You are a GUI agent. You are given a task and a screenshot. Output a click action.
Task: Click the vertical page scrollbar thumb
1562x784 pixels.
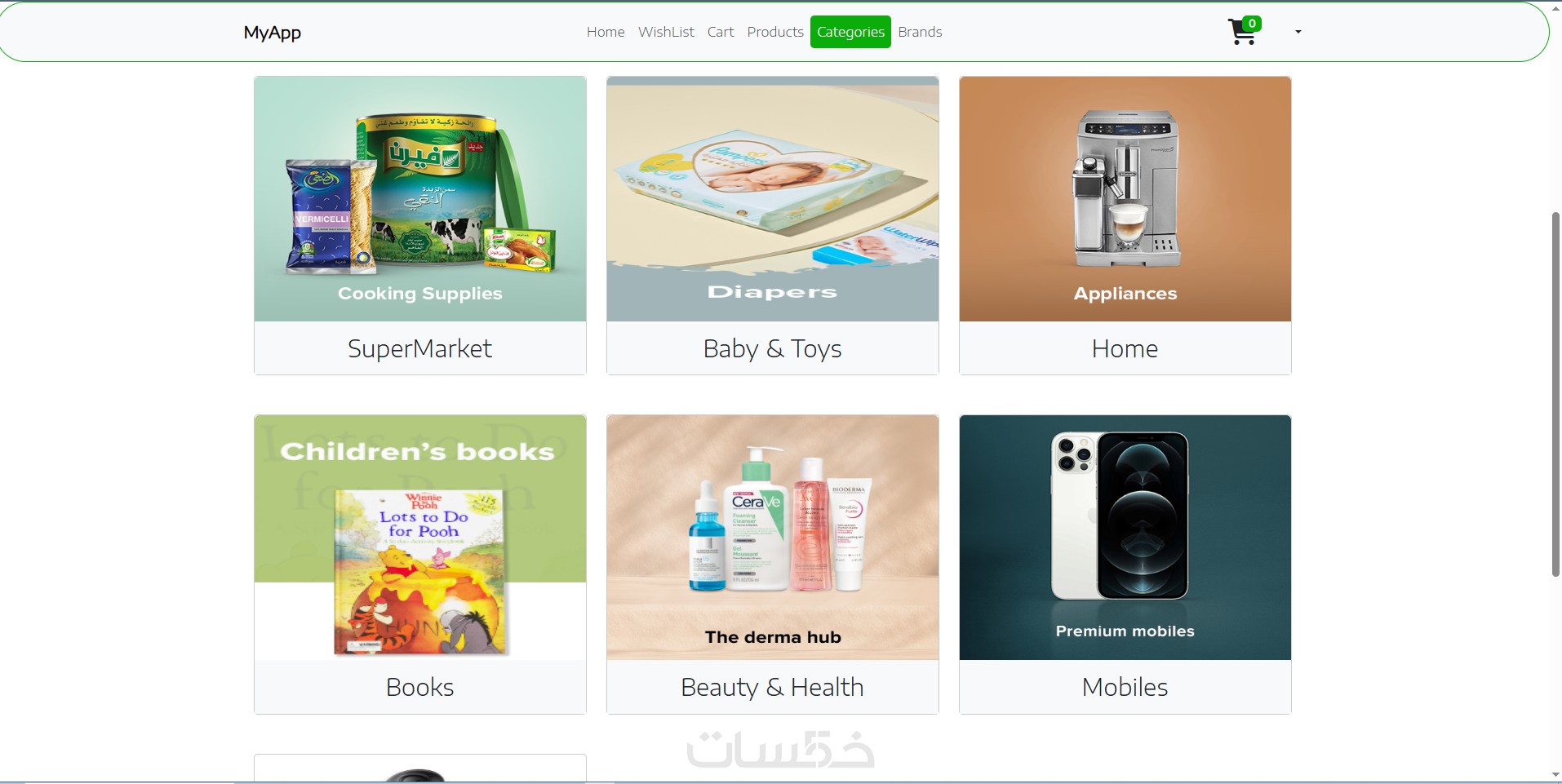pos(1555,394)
